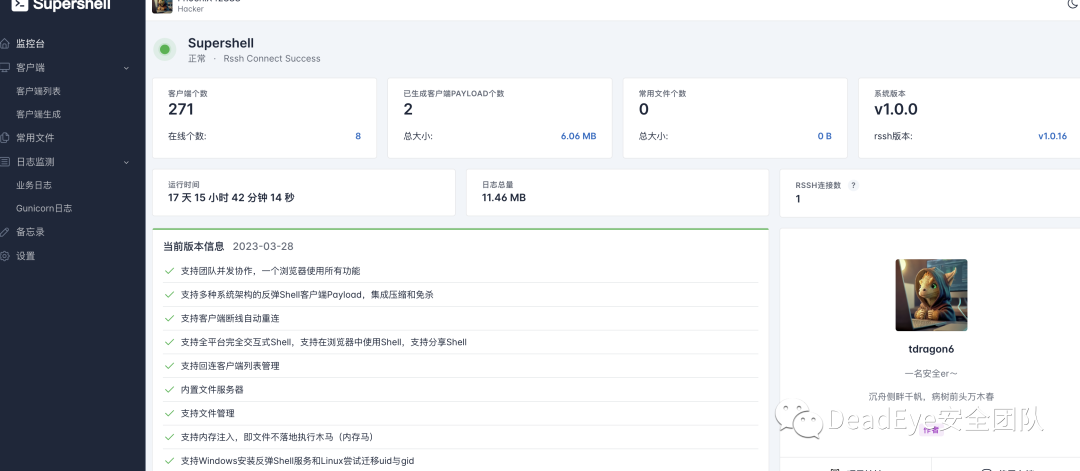Click 运行时间 17 天 15 小时 value

(231, 198)
